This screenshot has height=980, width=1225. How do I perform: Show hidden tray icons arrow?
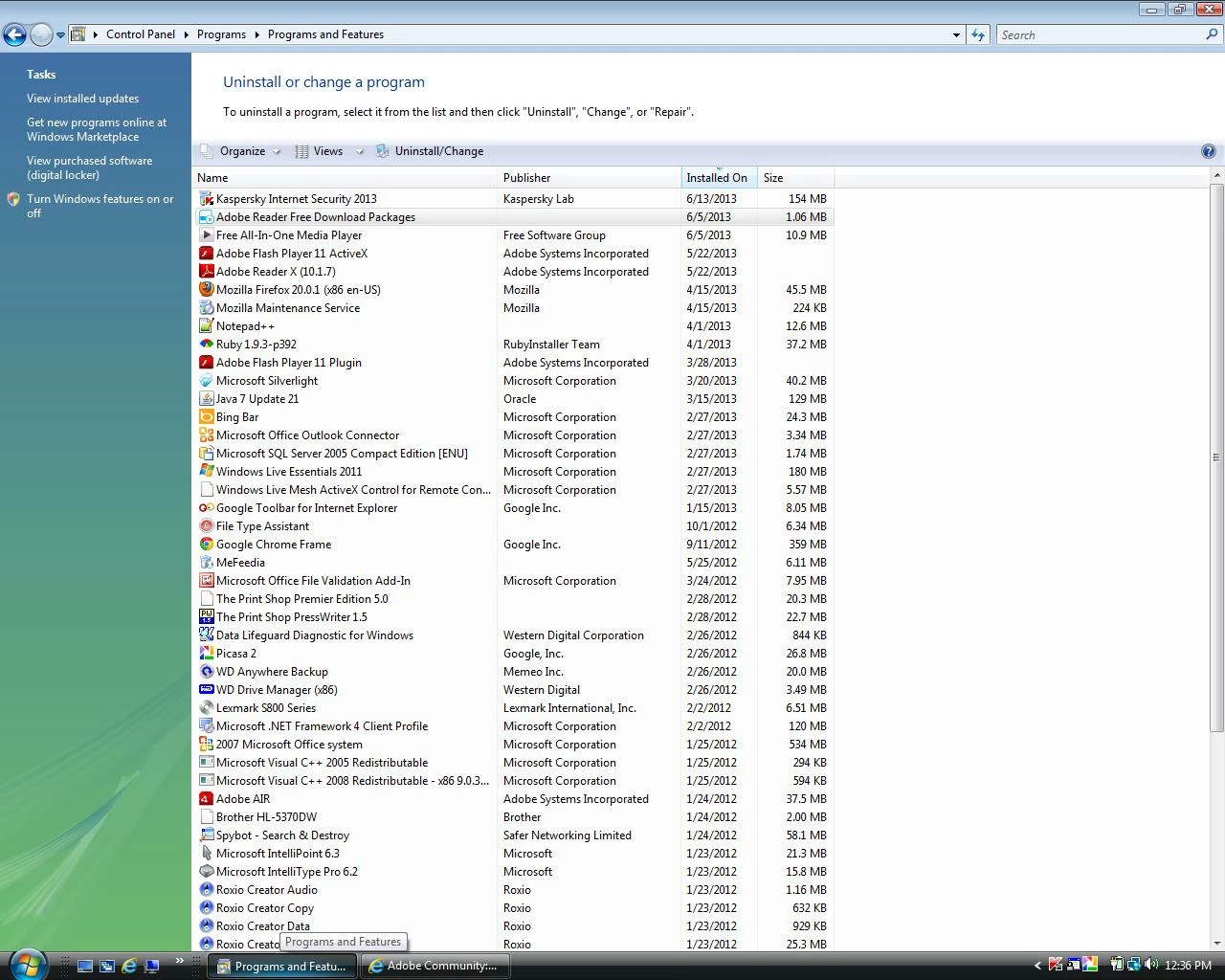click(x=1037, y=965)
